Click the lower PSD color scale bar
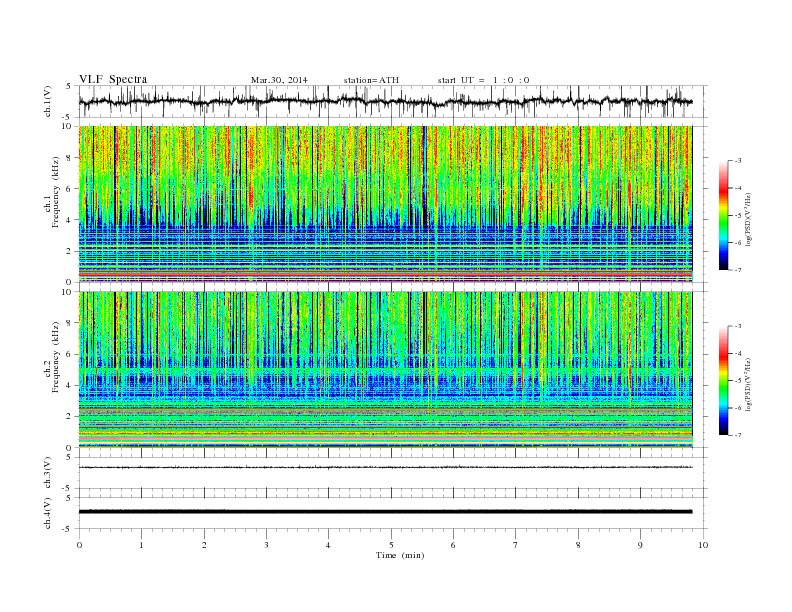The width and height of the screenshot is (792, 612). pyautogui.click(x=723, y=381)
